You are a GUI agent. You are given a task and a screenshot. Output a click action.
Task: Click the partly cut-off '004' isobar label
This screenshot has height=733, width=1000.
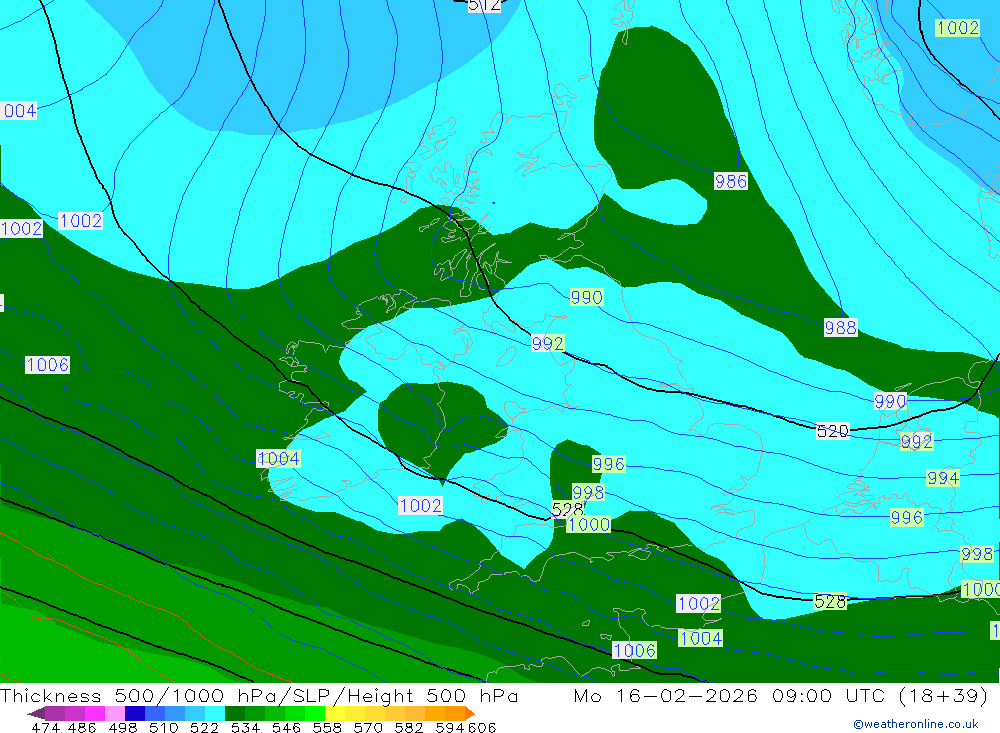(x=18, y=111)
